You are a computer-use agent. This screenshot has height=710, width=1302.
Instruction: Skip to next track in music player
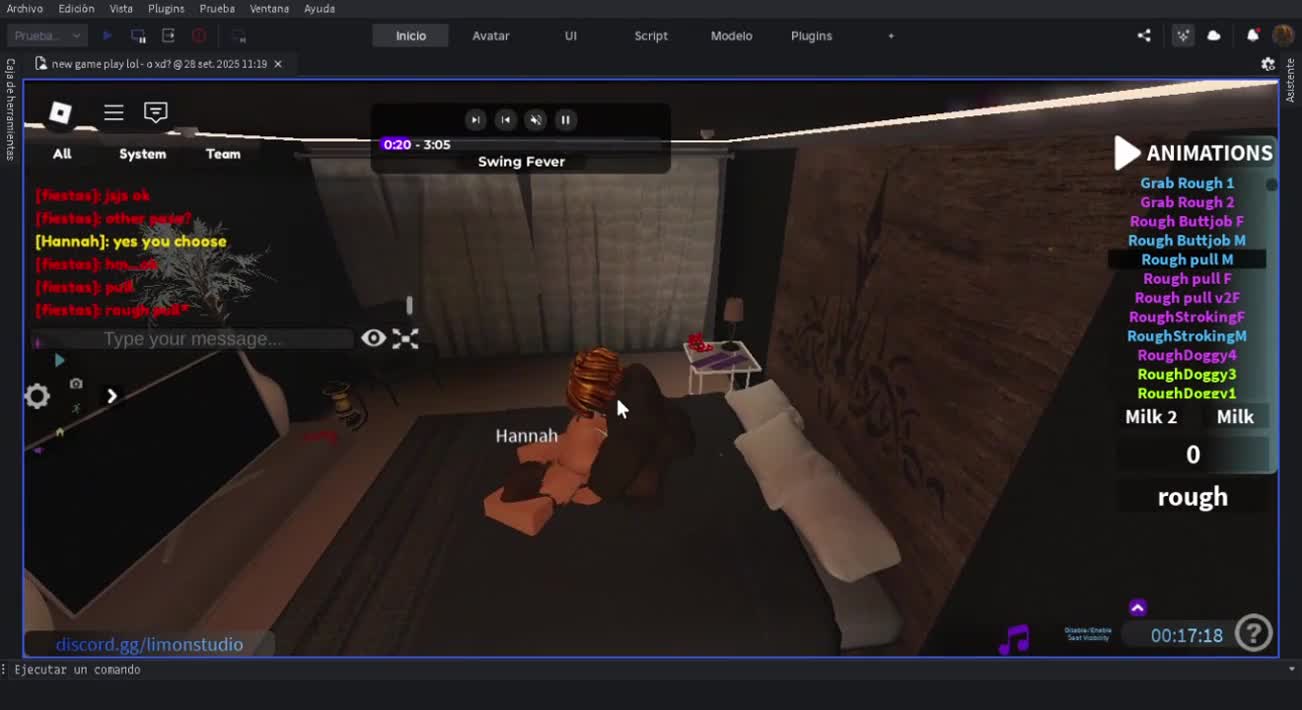click(x=476, y=120)
